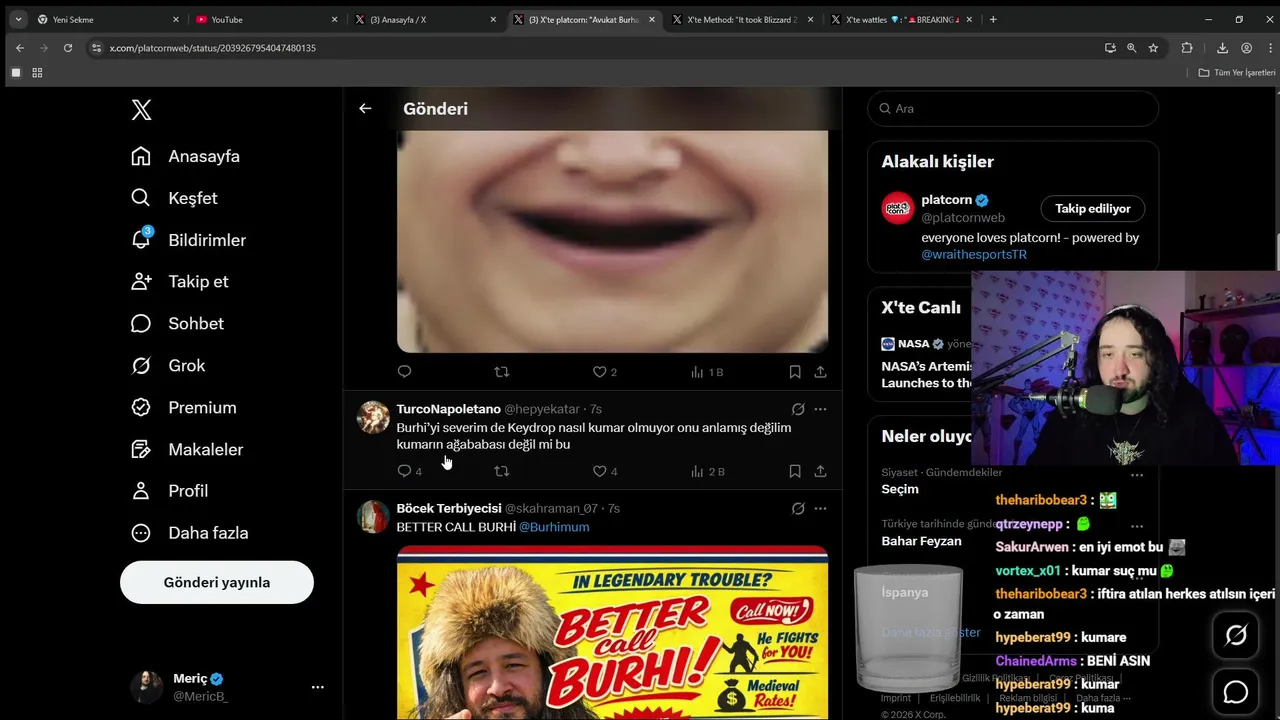Switch to Anasayfa / X tab
This screenshot has width=1280, height=720.
(x=425, y=19)
